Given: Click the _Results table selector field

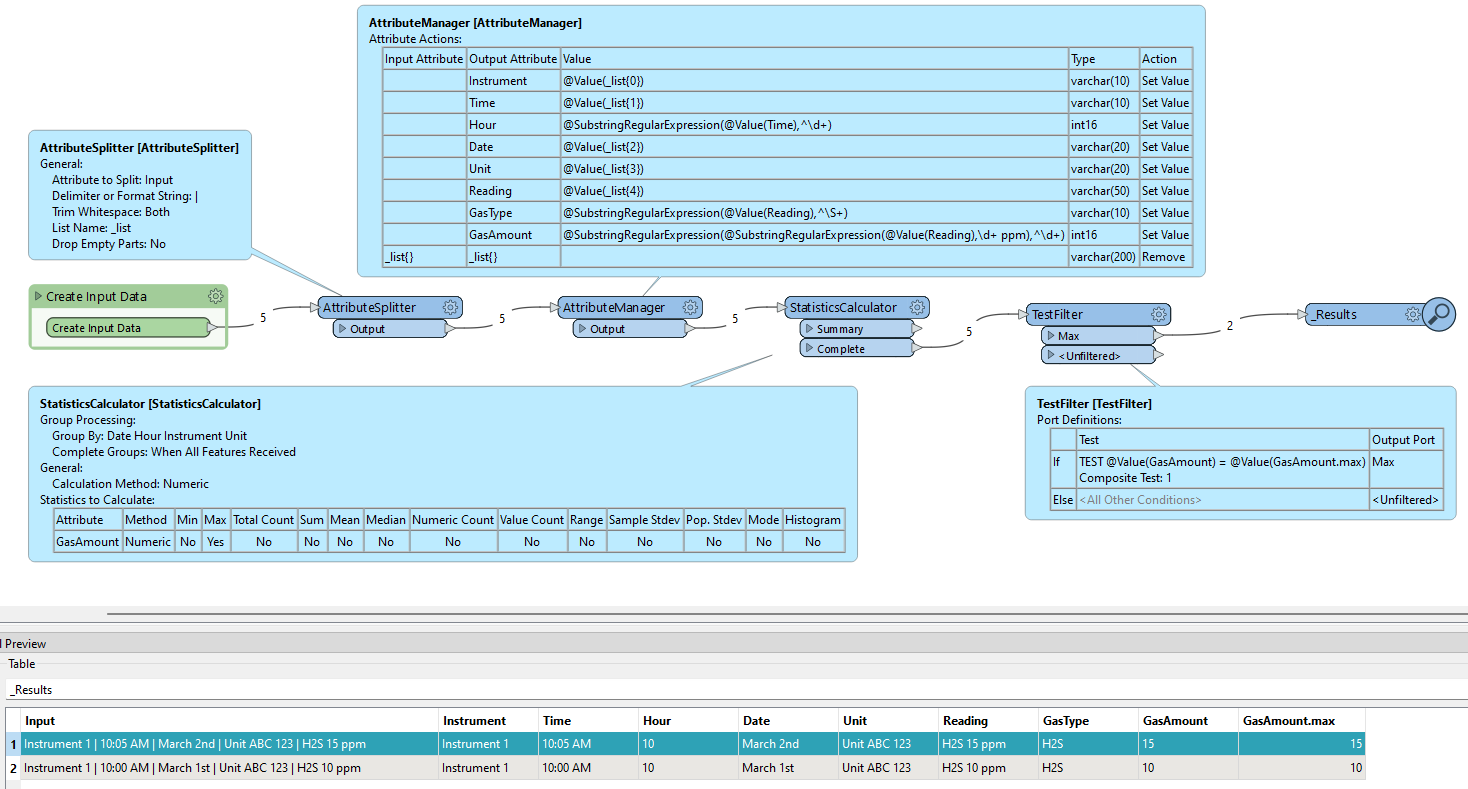Looking at the screenshot, I should click(734, 690).
